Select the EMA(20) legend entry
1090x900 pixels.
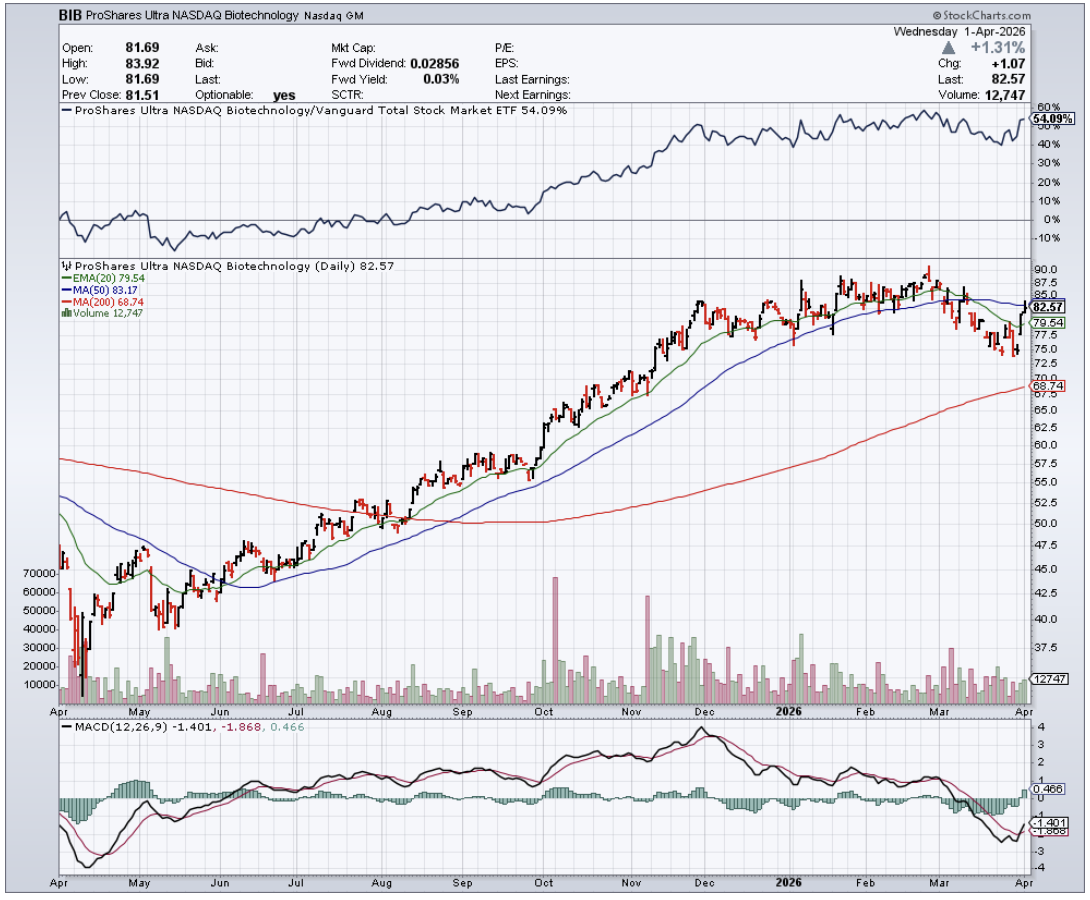click(x=101, y=279)
